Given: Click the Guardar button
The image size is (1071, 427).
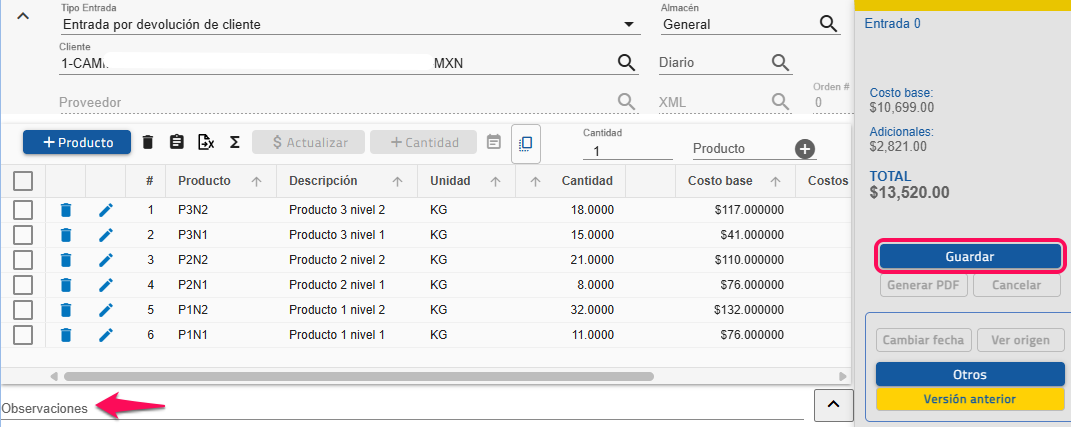Looking at the screenshot, I should tap(969, 256).
